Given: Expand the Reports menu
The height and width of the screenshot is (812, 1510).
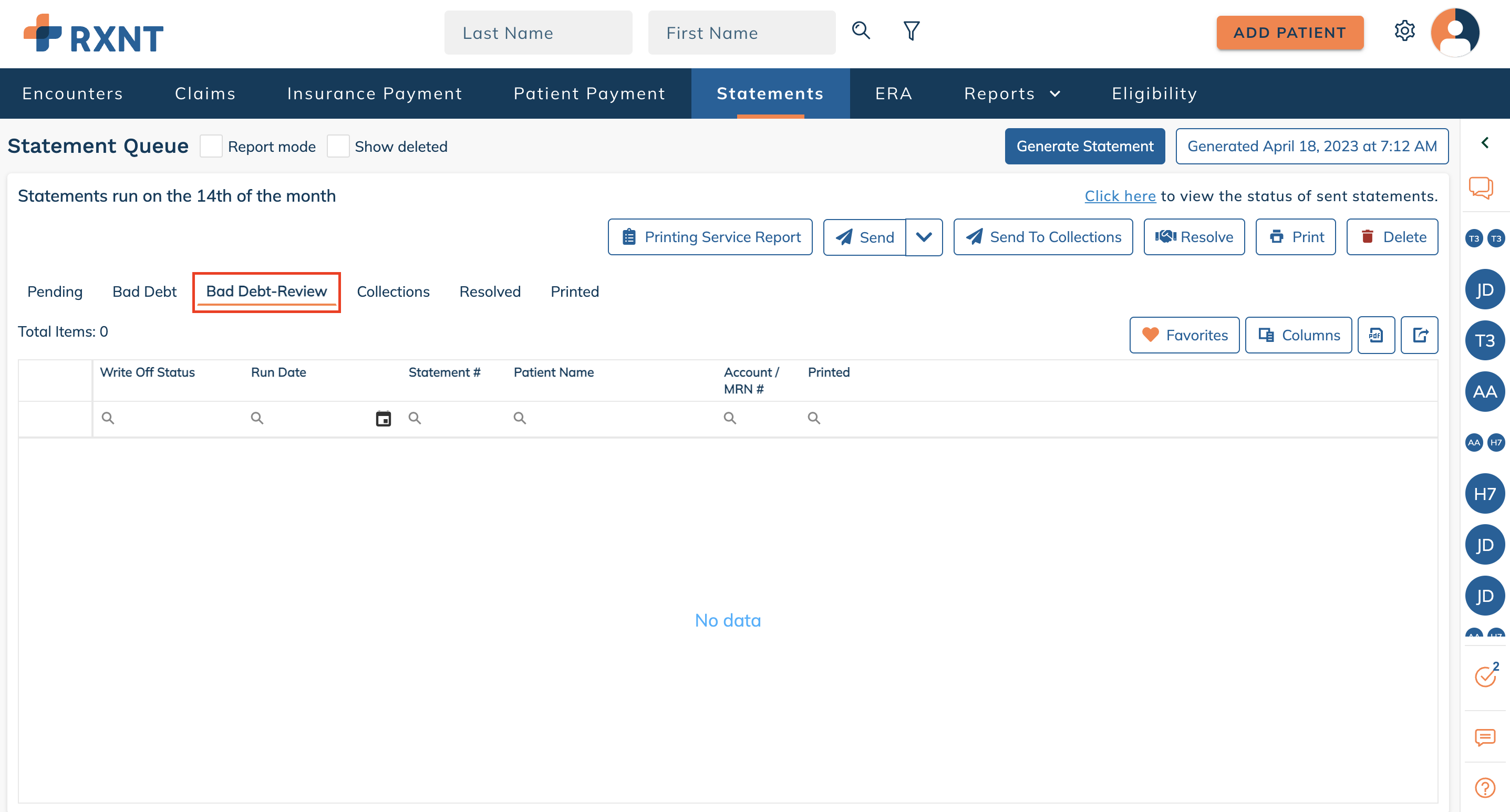Looking at the screenshot, I should [x=1012, y=93].
